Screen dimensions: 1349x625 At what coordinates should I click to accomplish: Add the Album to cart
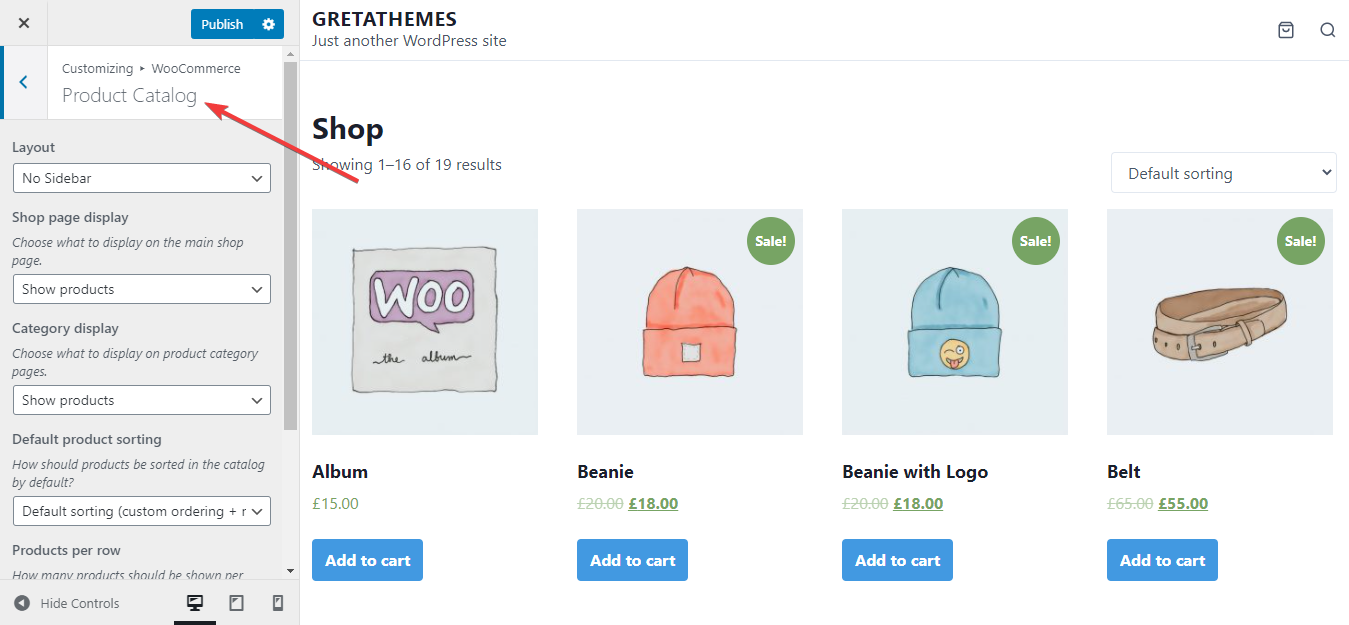pos(367,560)
